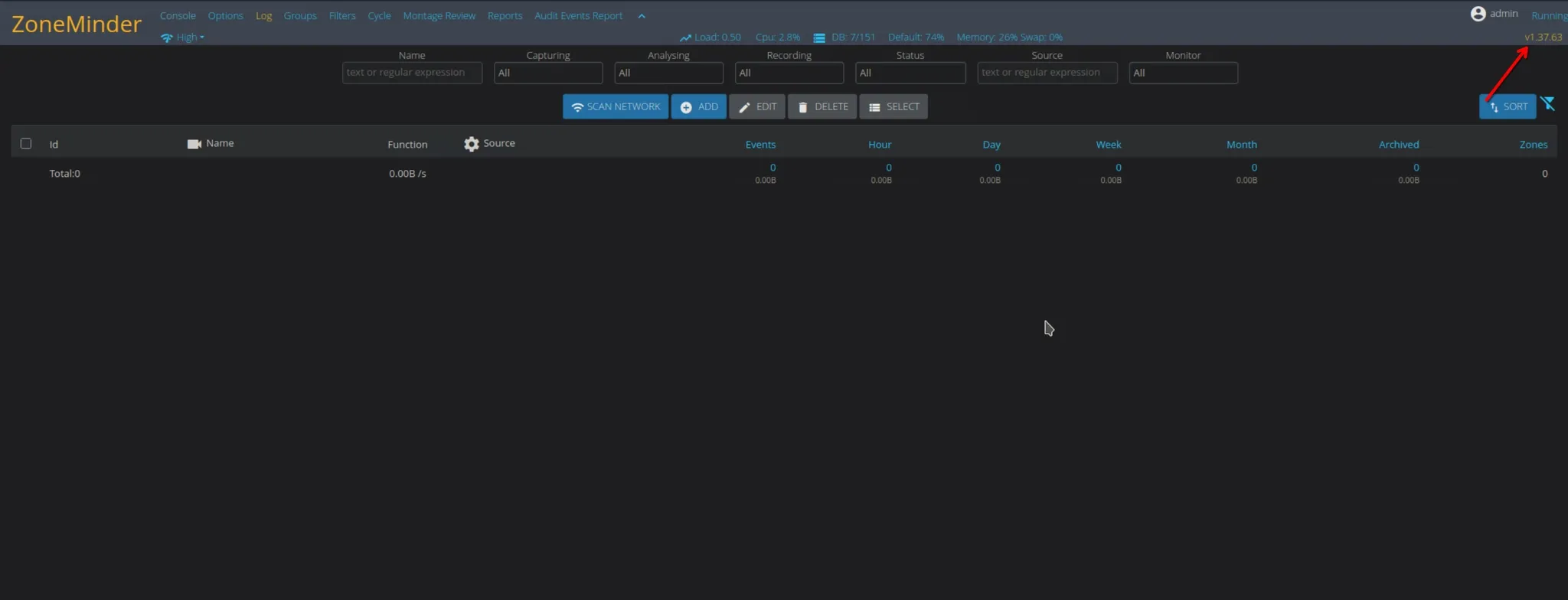Click the Month total count 0

1254,167
